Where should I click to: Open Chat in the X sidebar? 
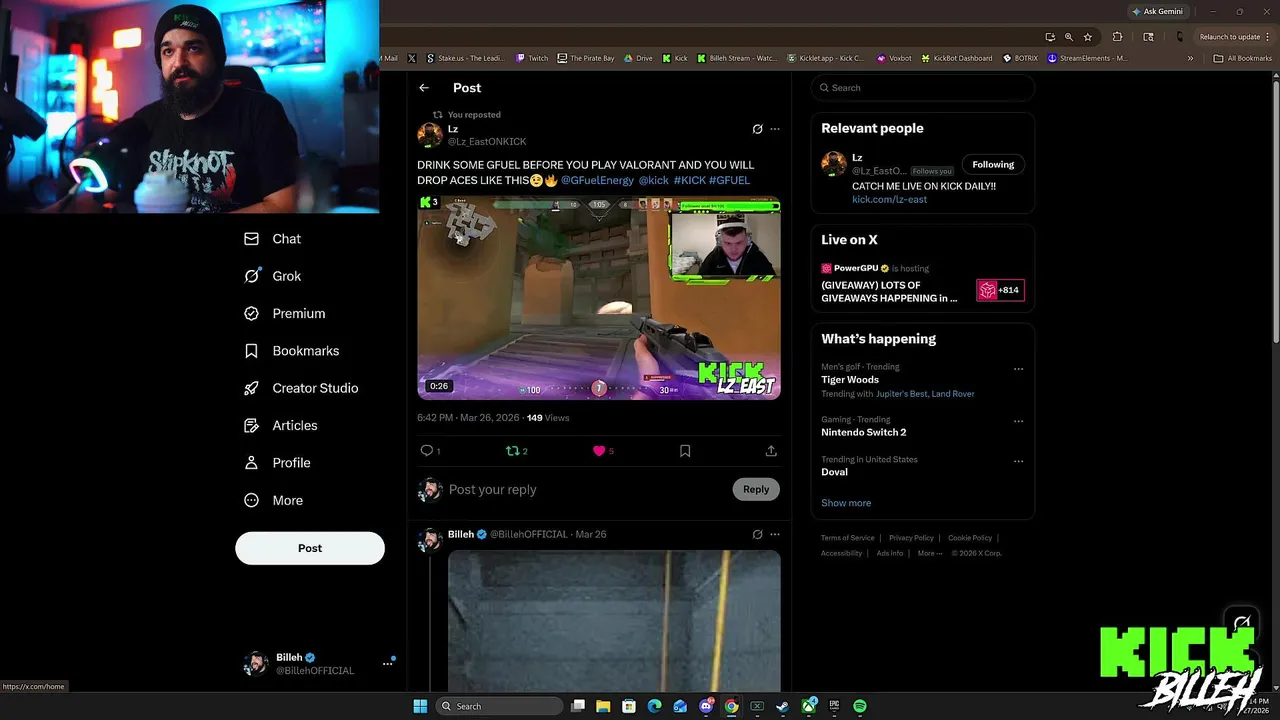272,239
